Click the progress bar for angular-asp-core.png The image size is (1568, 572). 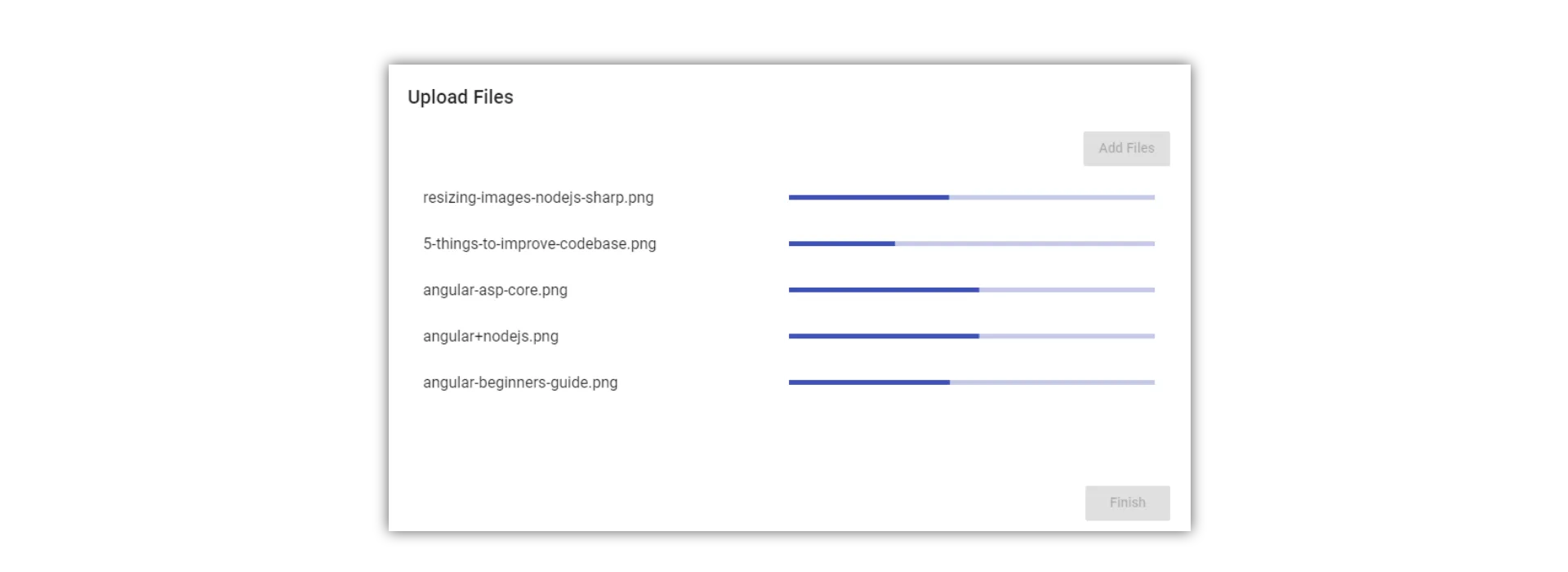click(x=971, y=289)
